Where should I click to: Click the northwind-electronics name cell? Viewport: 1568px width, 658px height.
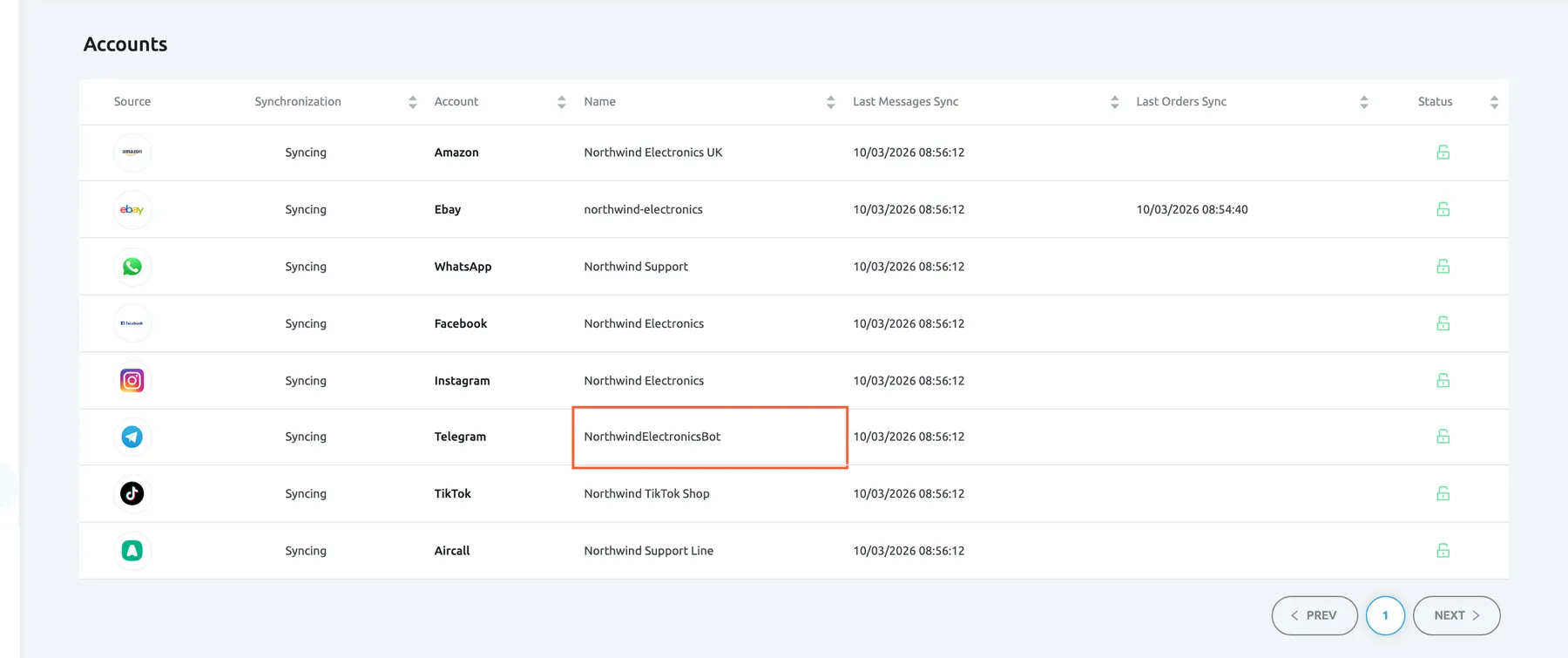click(x=643, y=209)
